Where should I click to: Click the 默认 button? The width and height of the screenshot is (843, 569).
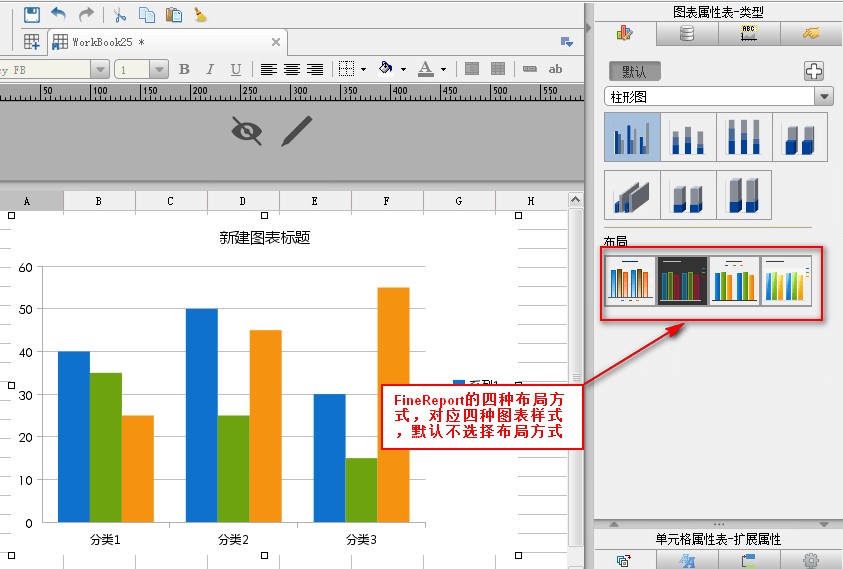634,72
